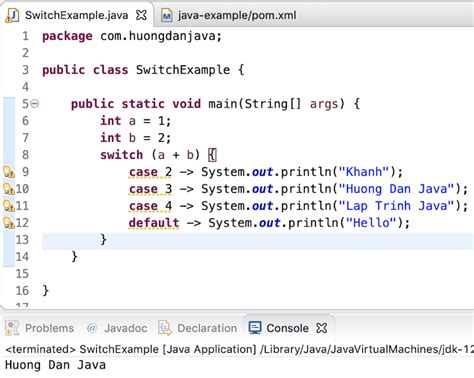Click the 'switch' keyword on line 8
The height and width of the screenshot is (378, 474).
[x=121, y=155]
